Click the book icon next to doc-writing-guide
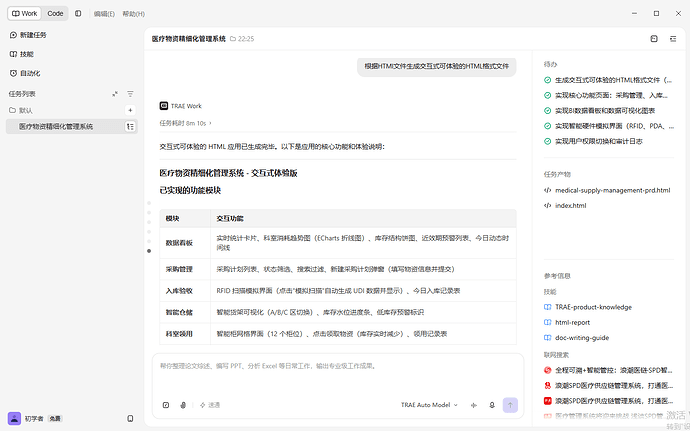Viewport: 690px width, 431px height. coord(547,338)
